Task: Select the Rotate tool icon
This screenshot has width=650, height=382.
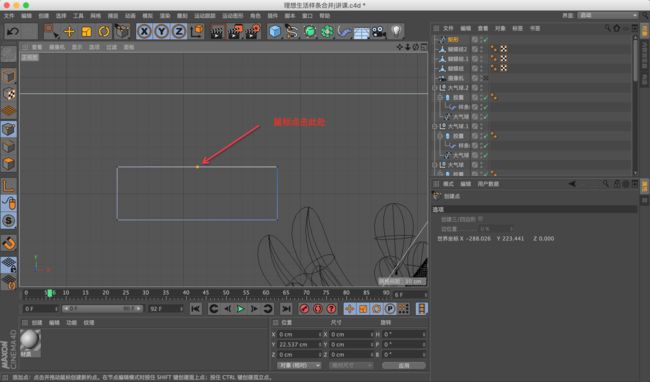Action: pyautogui.click(x=104, y=31)
